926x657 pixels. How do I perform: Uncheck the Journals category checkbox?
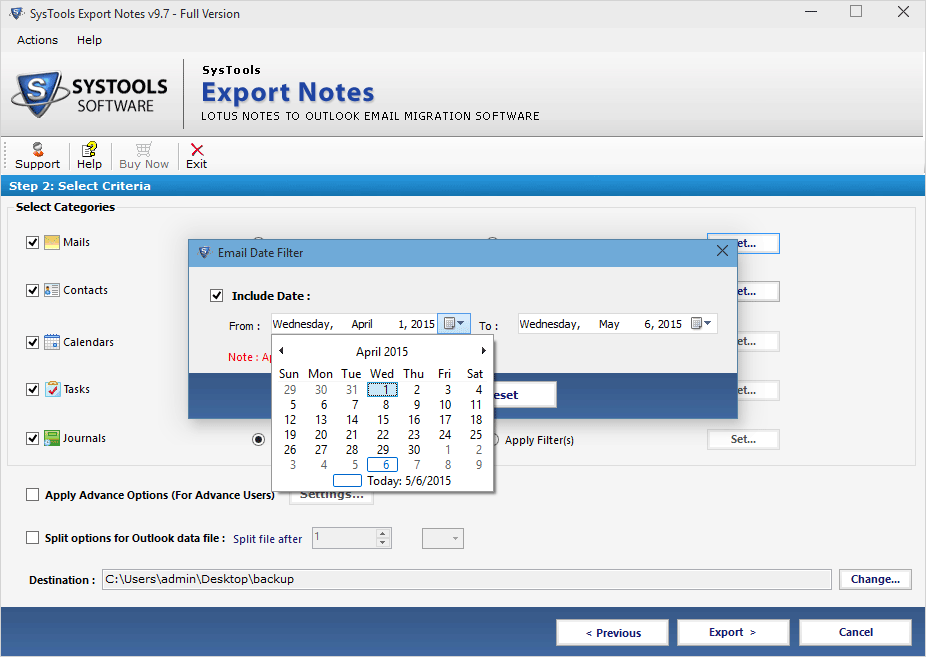pos(32,439)
